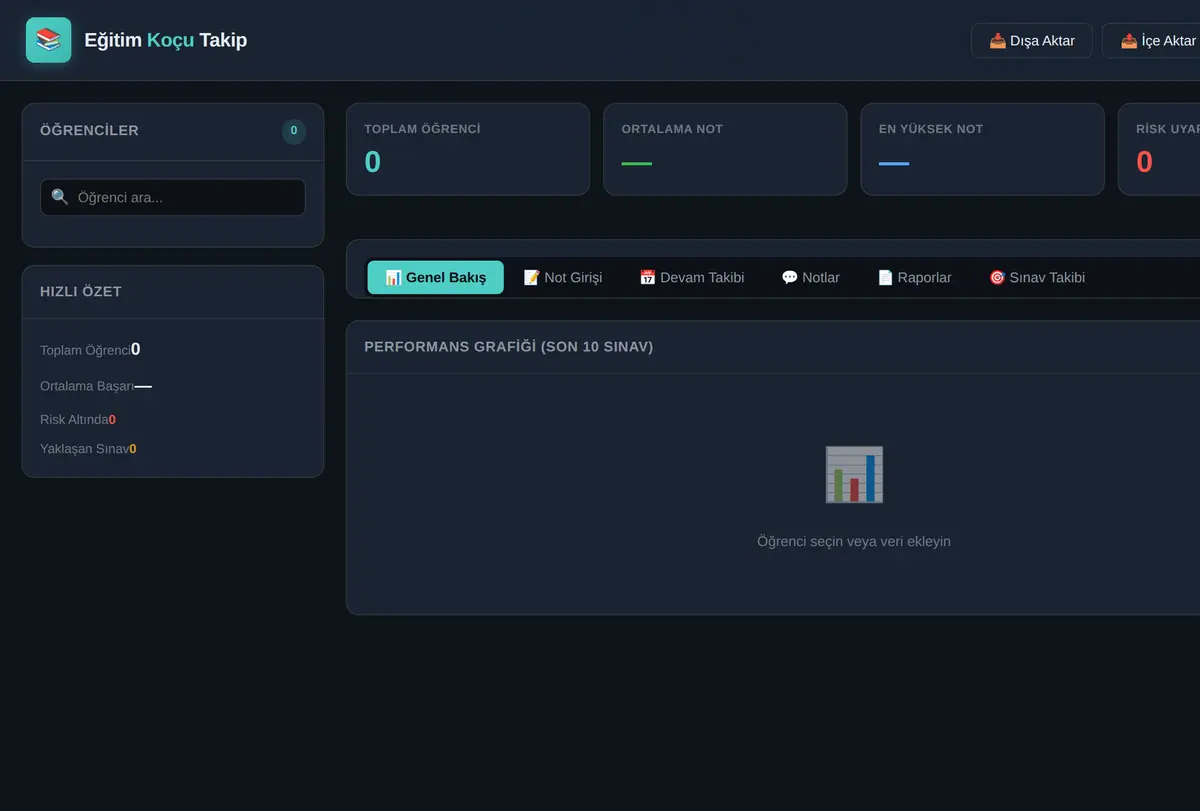
Task: Click the Hızlı Özet heading
Action: (81, 292)
